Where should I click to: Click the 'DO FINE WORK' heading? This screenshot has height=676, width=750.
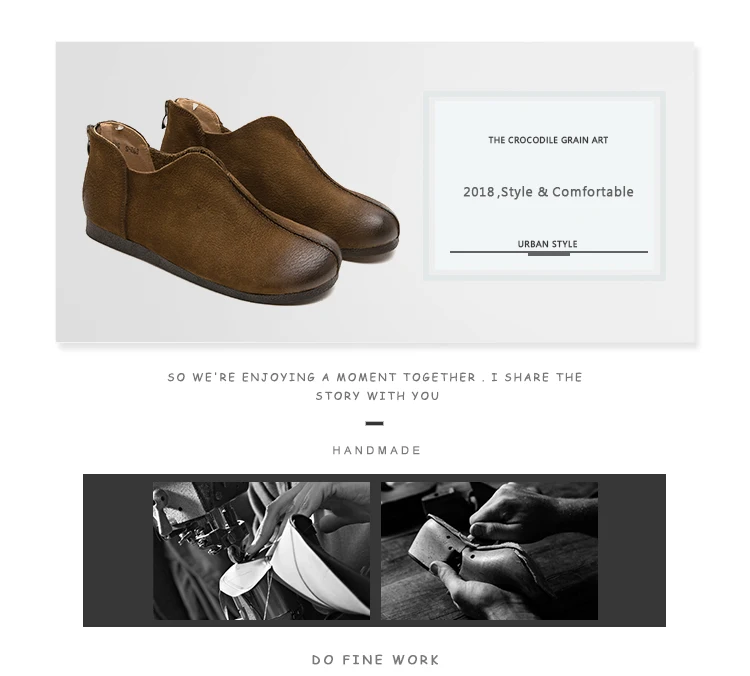pos(375,660)
